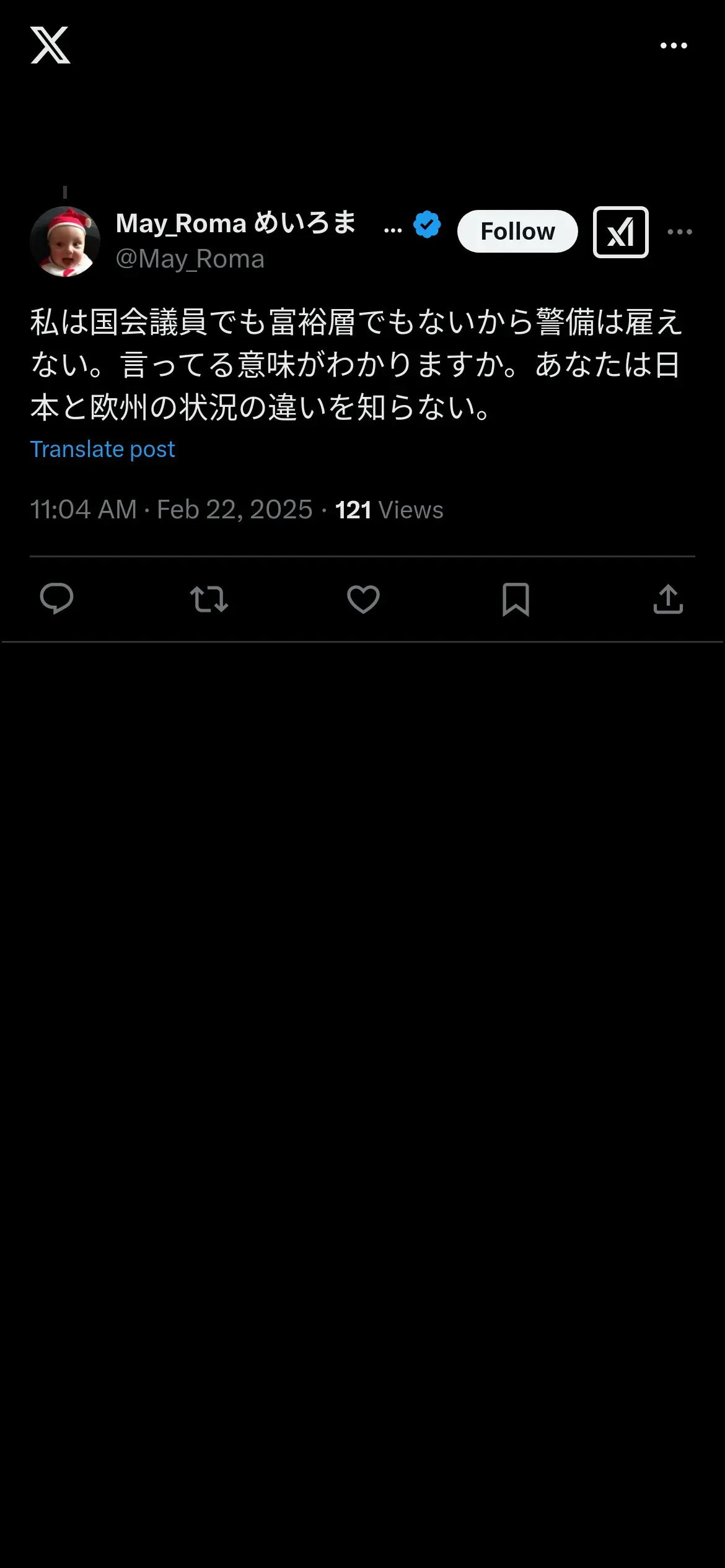Open May_Roma's baby profile picture
Viewport: 725px width, 1568px height.
[x=65, y=242]
